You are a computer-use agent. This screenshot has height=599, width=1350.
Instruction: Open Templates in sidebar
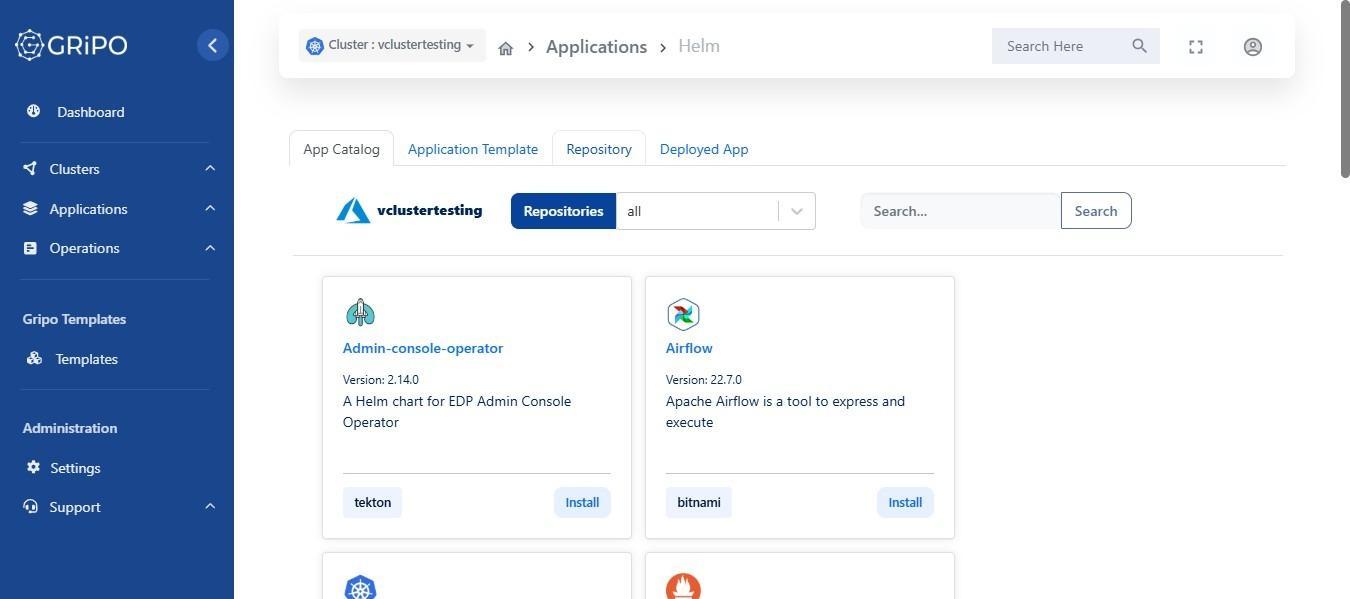tap(87, 359)
